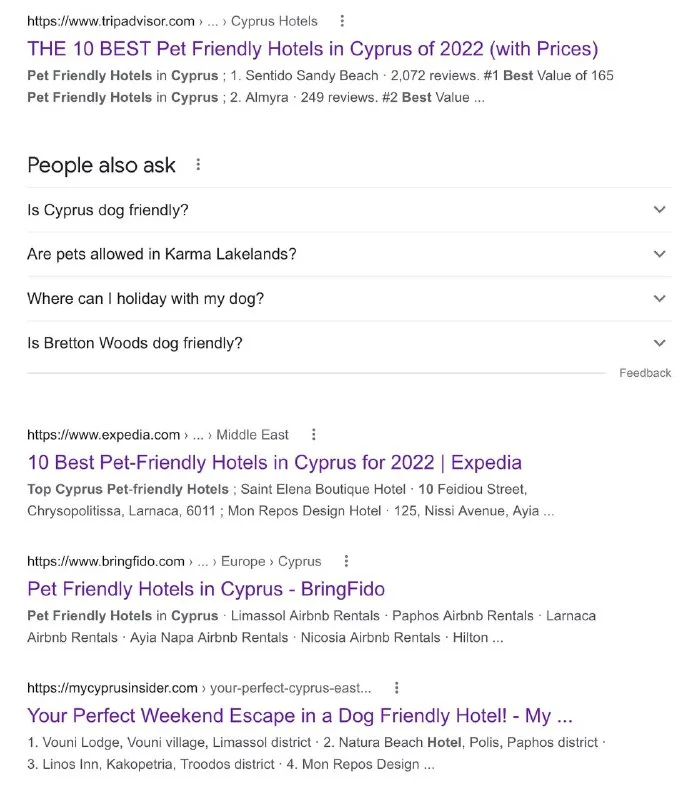688x800 pixels.
Task: Expand the "Is Cyprus dog friendly?" chevron
Action: [x=659, y=210]
